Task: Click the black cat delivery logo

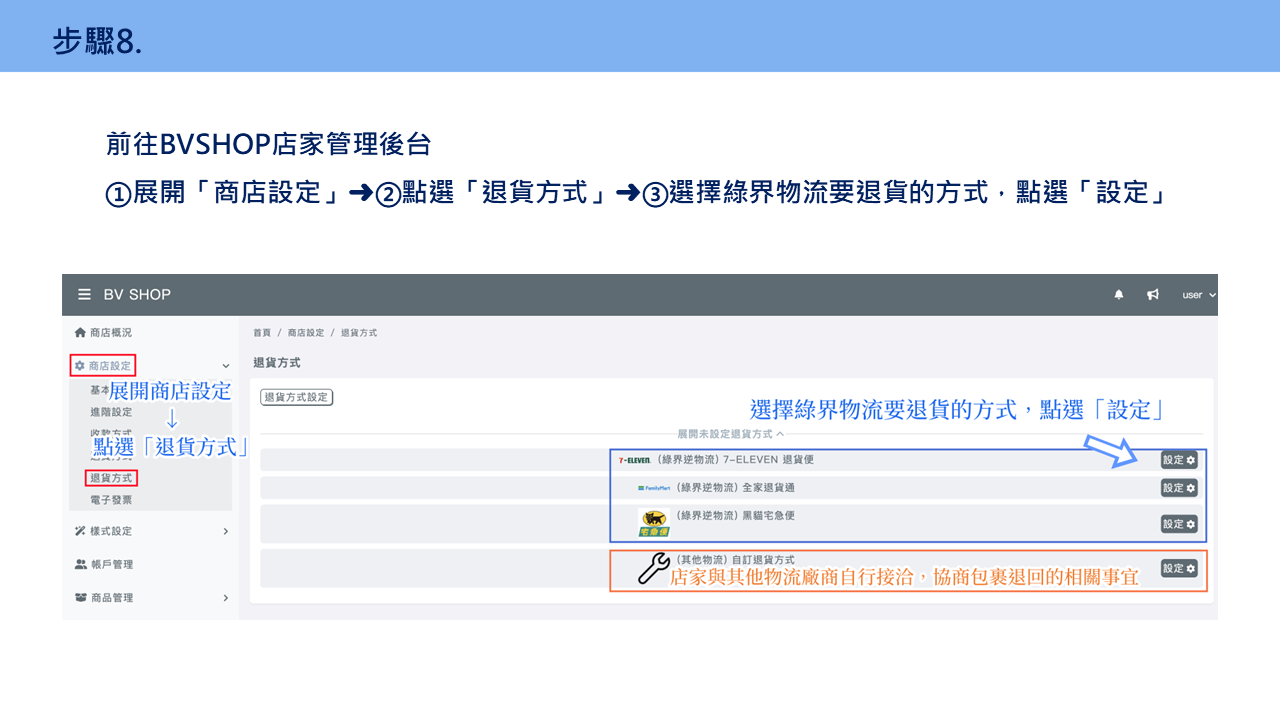Action: 654,523
